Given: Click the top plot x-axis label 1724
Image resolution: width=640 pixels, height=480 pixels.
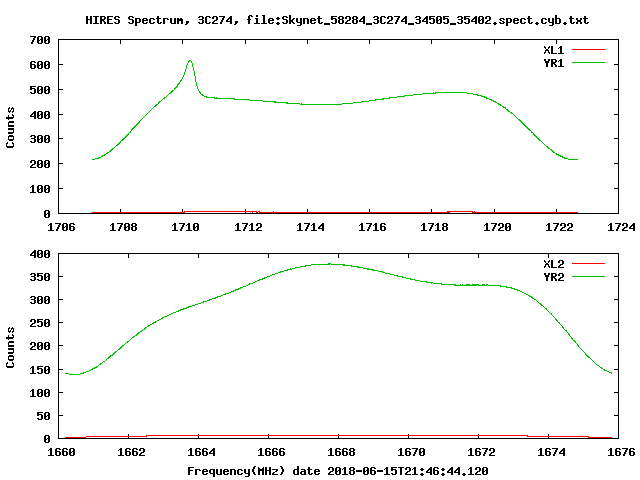Looking at the screenshot, I should point(621,227).
